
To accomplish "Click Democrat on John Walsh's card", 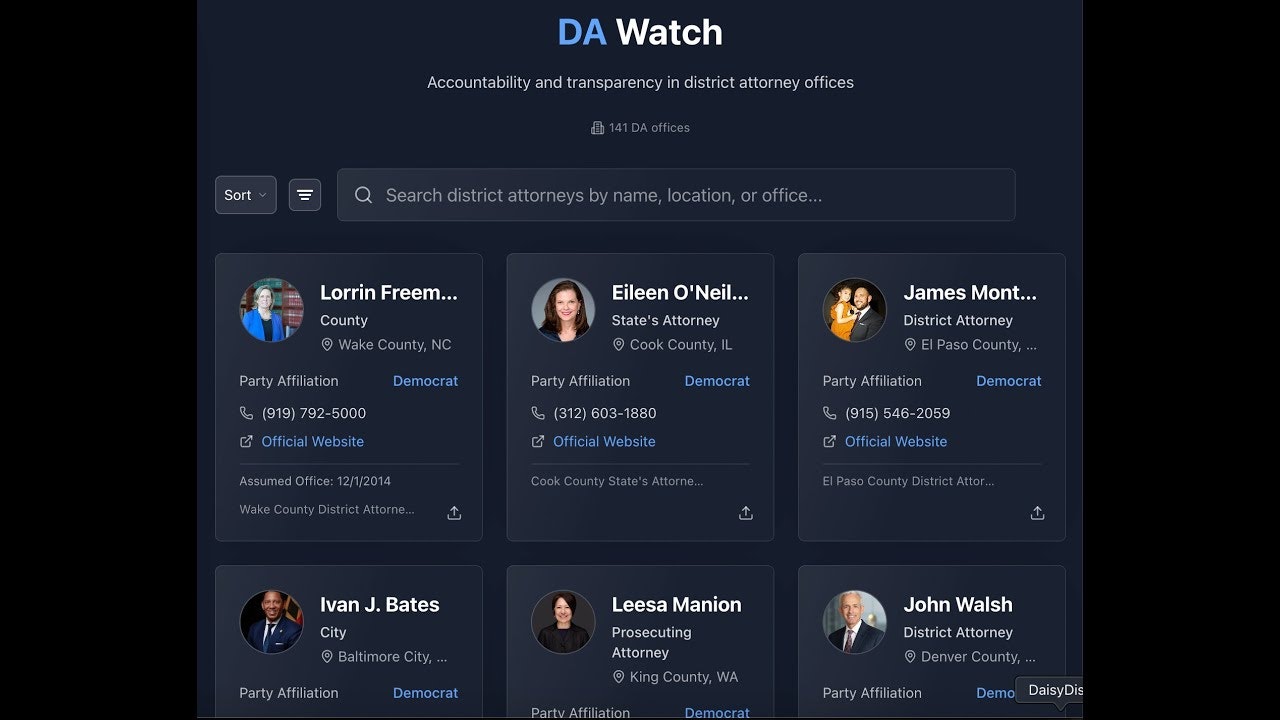I will click(x=998, y=692).
